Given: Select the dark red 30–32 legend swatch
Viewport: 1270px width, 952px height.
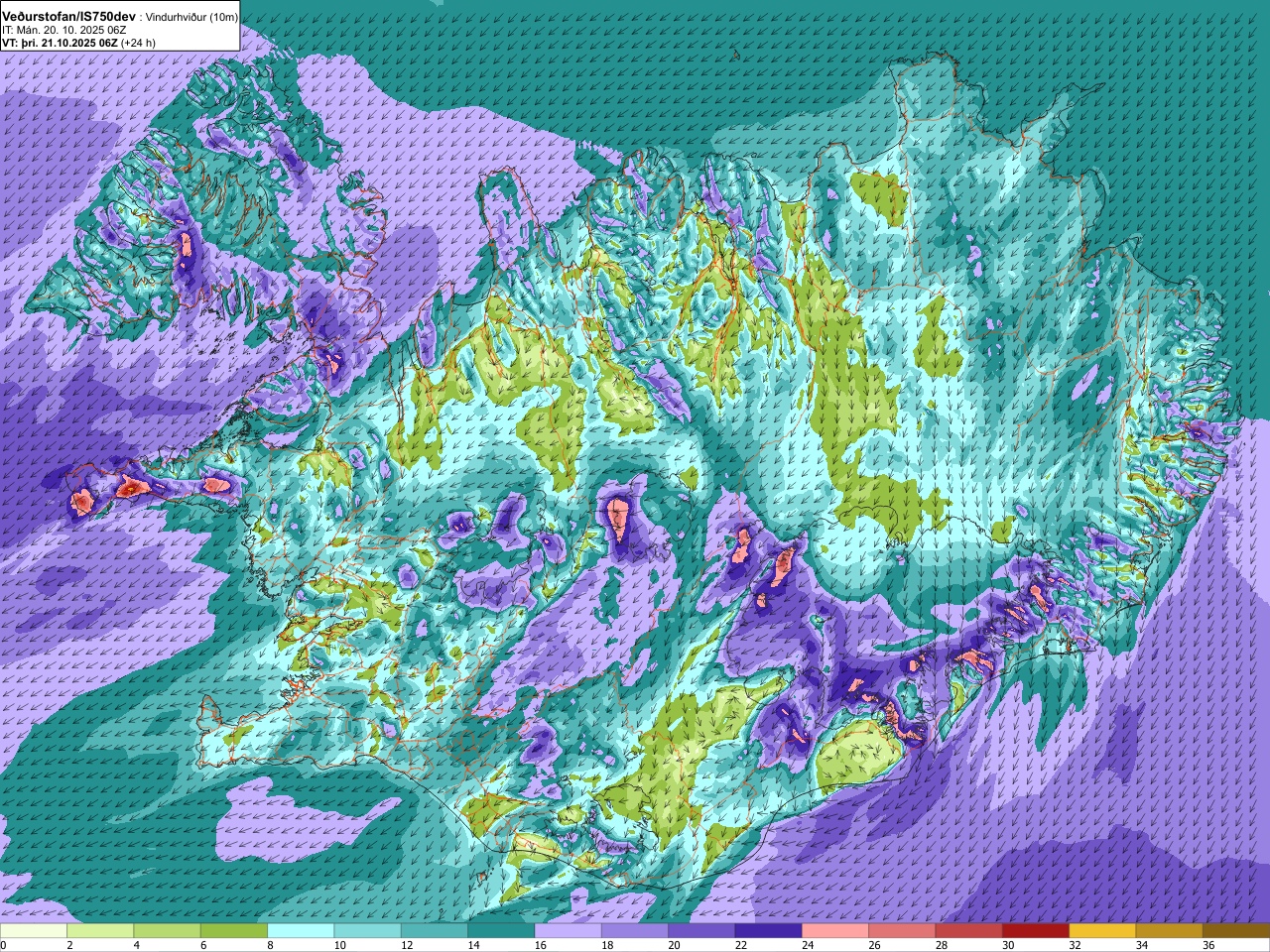Looking at the screenshot, I should point(1036,931).
